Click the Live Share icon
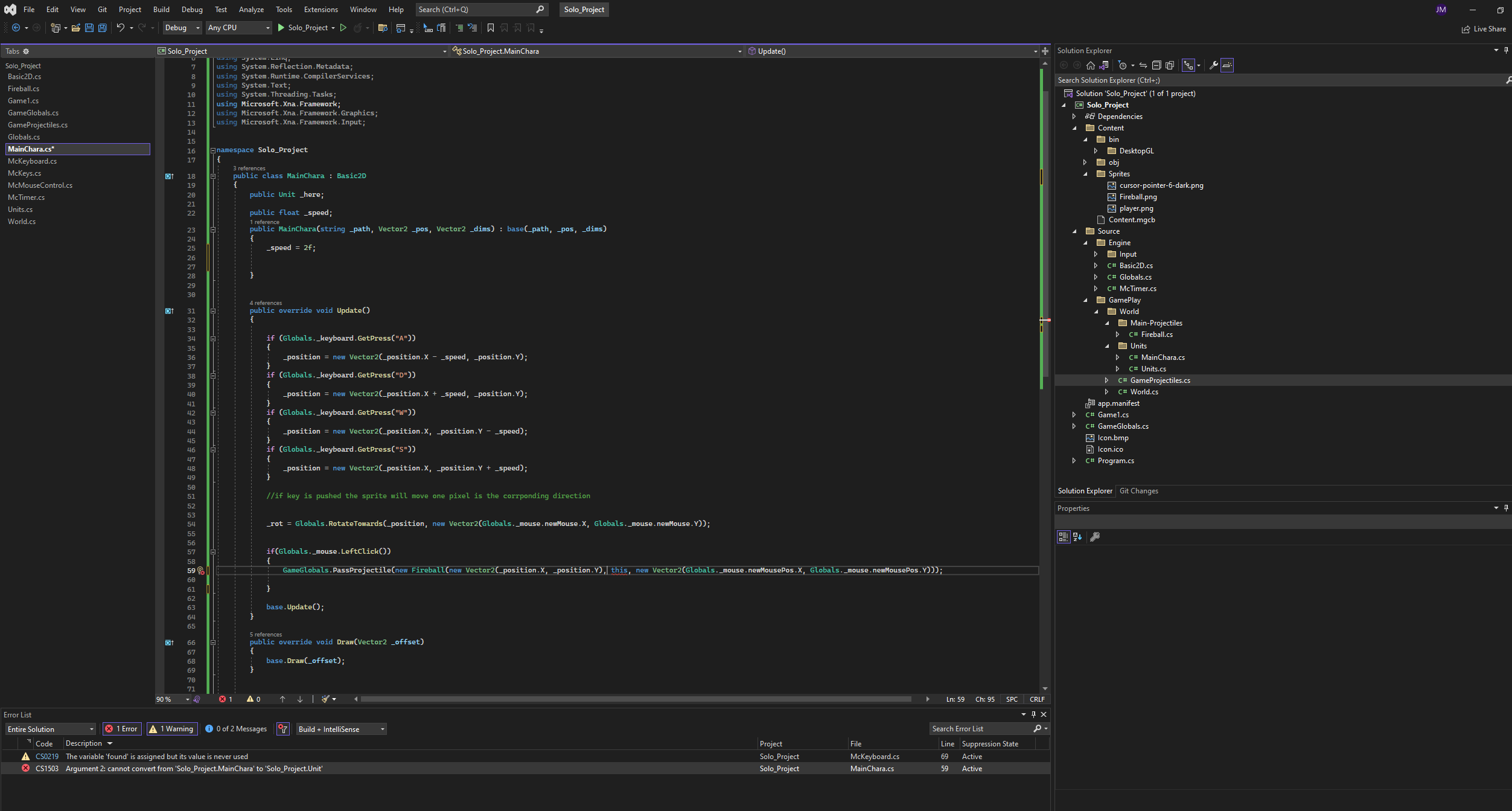This screenshot has height=811, width=1512. 1466,29
